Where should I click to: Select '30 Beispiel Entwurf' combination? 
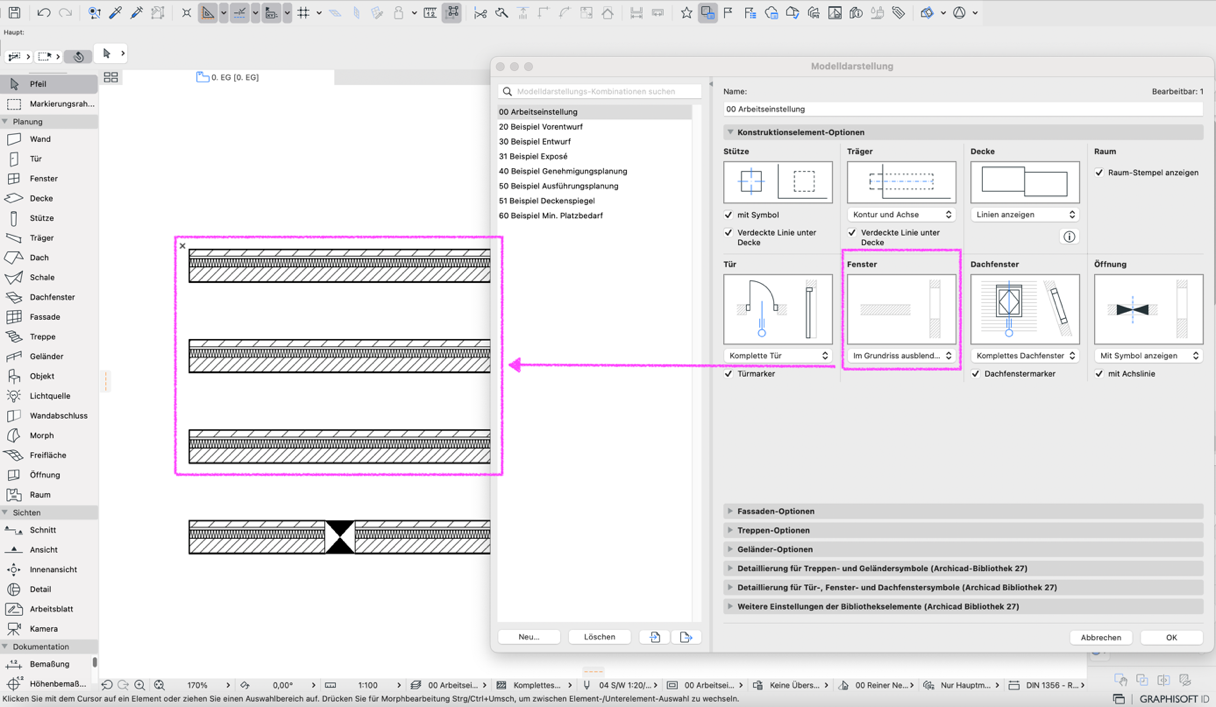(594, 142)
